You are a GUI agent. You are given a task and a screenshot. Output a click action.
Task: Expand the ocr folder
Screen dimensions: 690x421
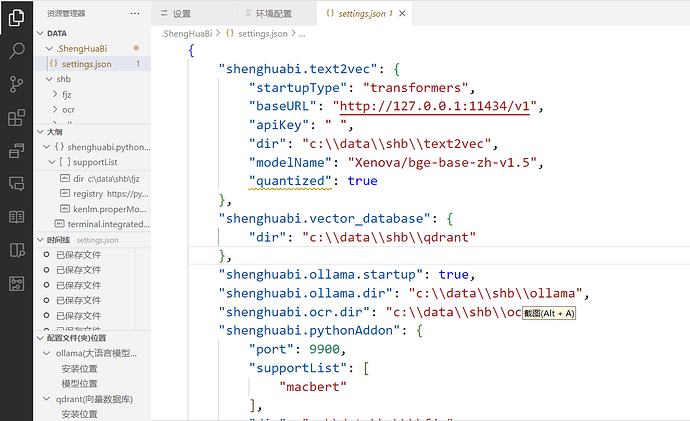coord(55,110)
